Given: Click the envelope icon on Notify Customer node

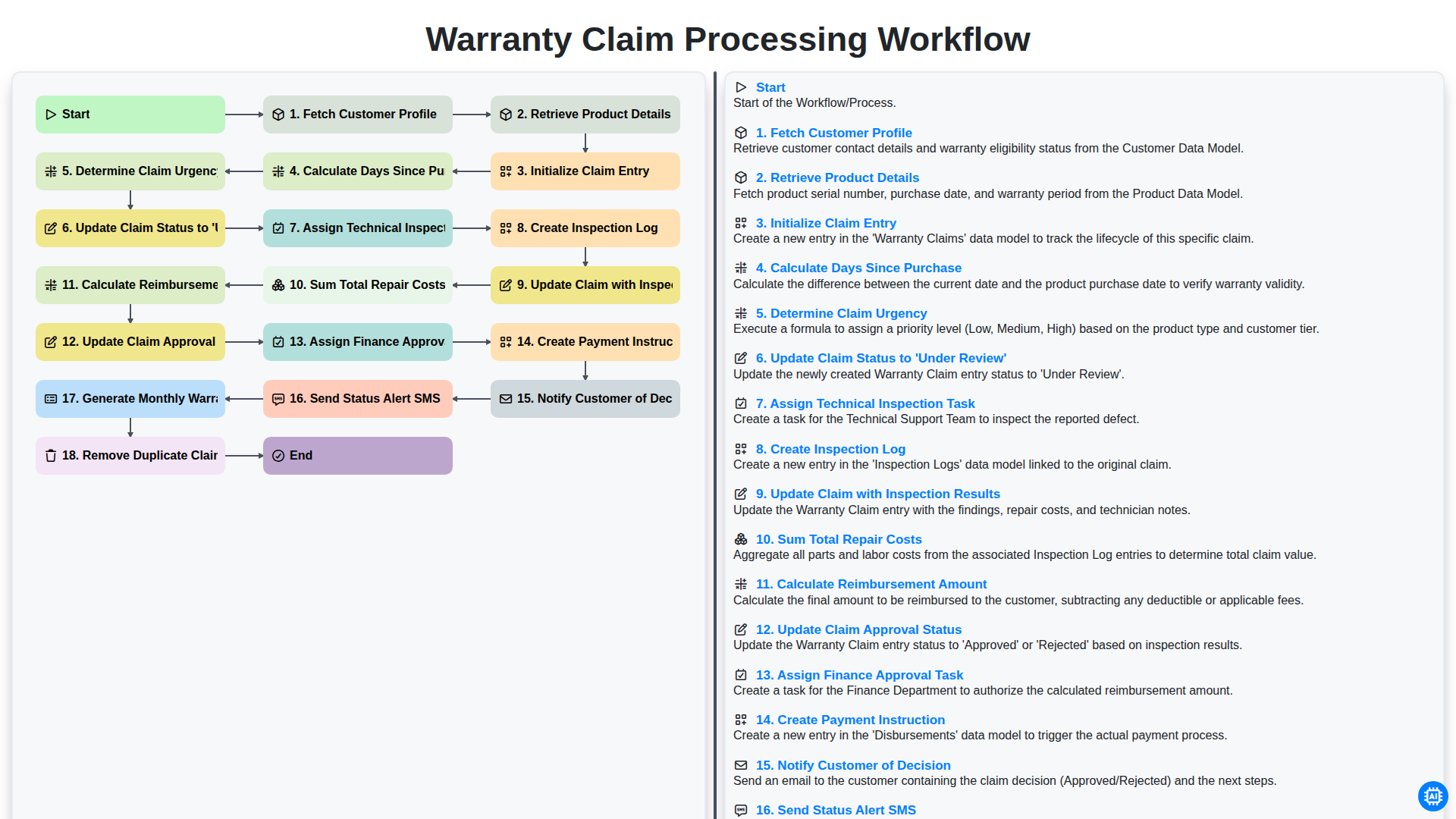Looking at the screenshot, I should 506,399.
